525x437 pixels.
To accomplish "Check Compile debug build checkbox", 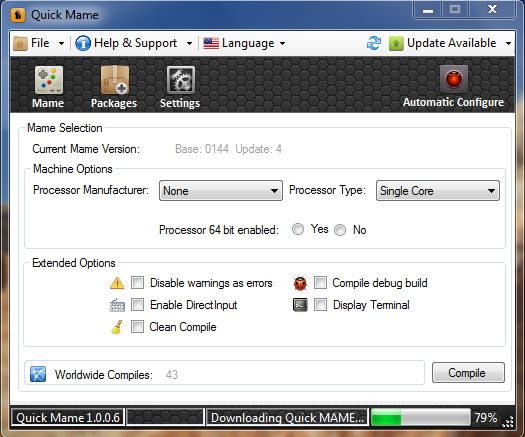I will [320, 283].
